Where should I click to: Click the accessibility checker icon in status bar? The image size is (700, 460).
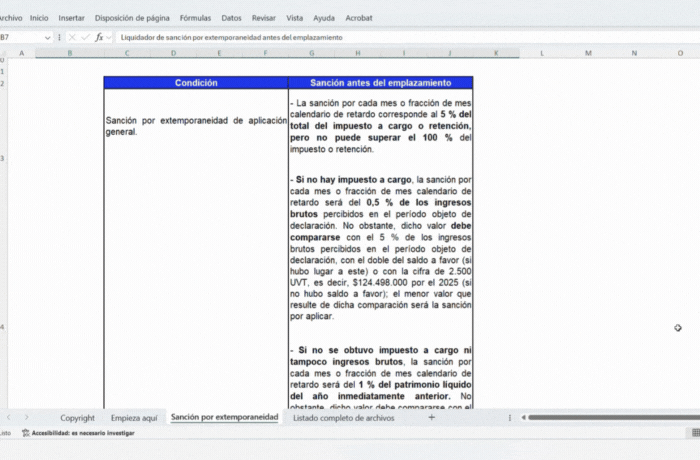tap(26, 433)
